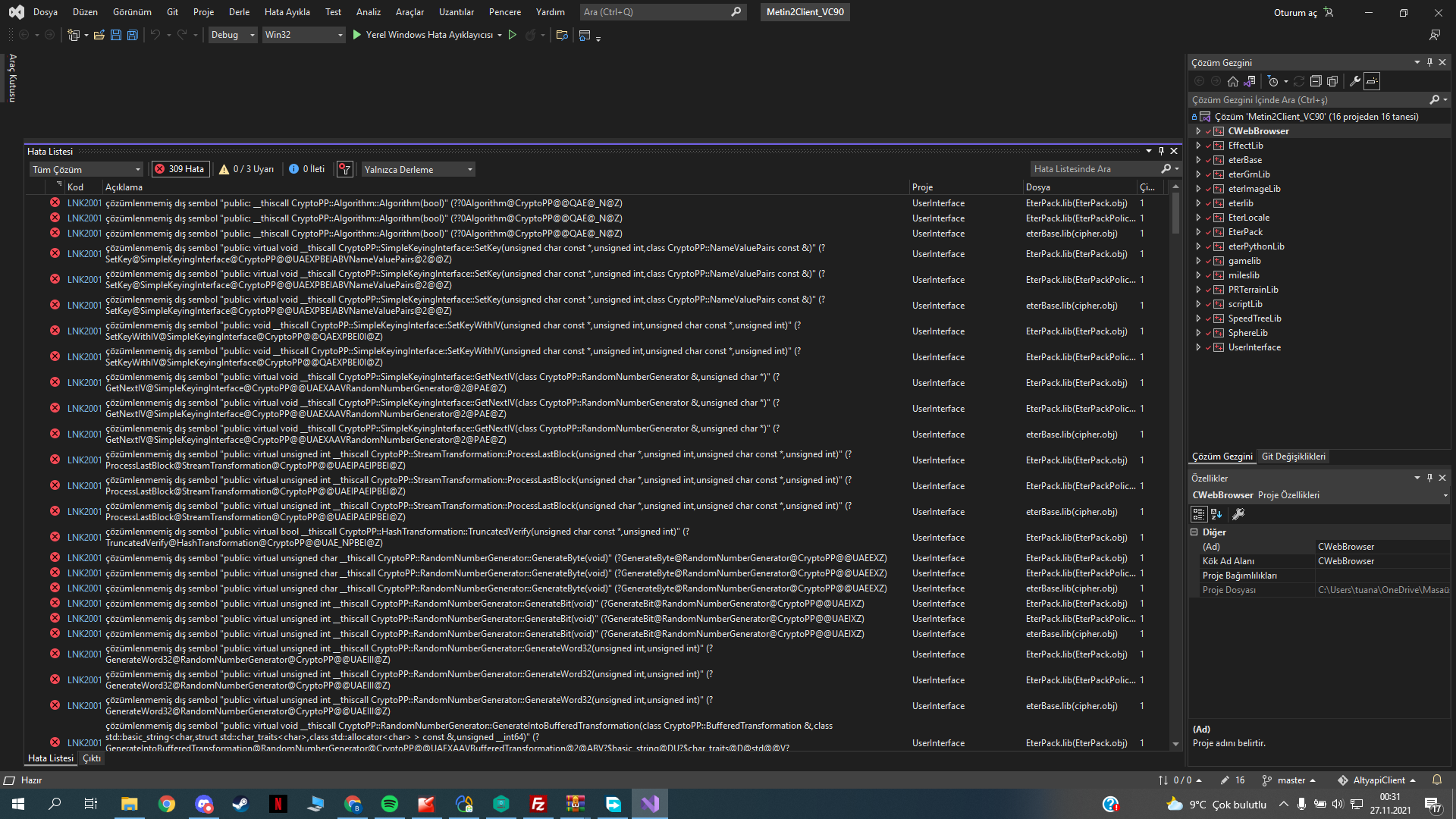Screen dimensions: 1456x819
Task: Click search magnifier in Çözüm Gezgini
Action: (x=1435, y=100)
